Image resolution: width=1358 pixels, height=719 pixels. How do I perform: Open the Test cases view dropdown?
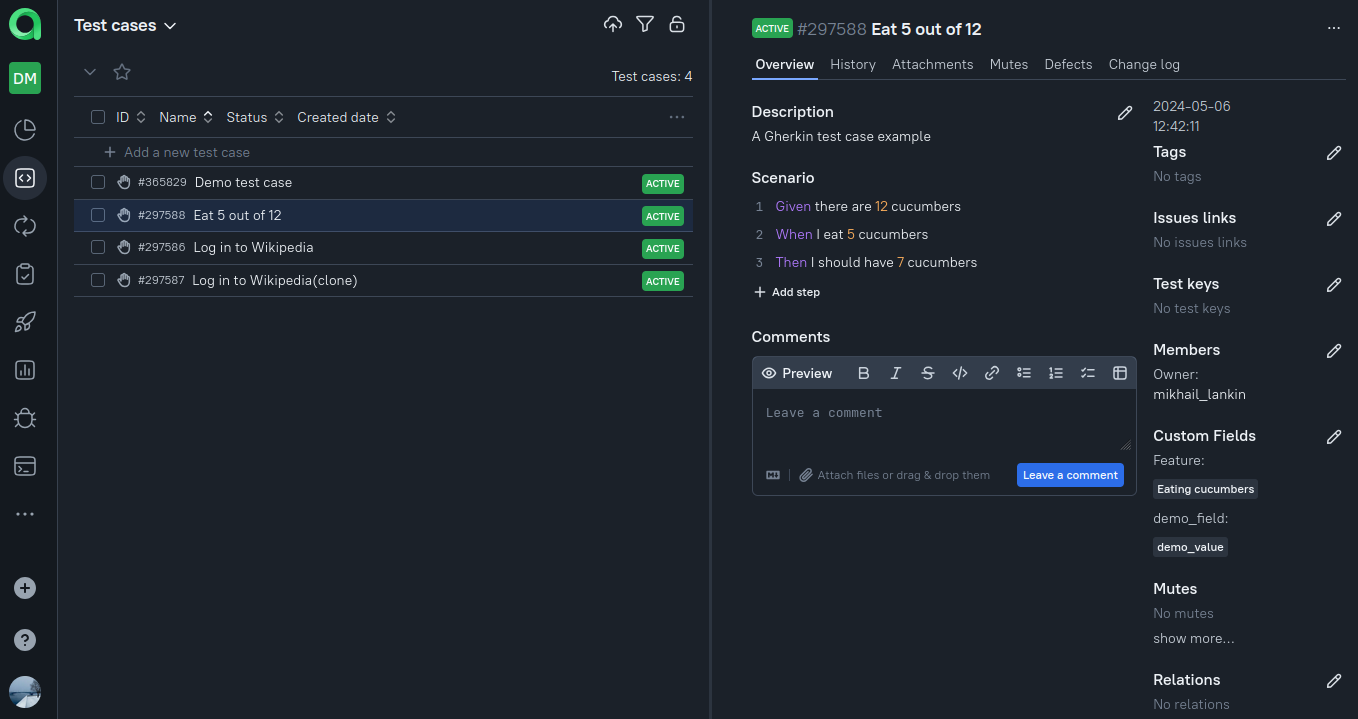point(125,26)
